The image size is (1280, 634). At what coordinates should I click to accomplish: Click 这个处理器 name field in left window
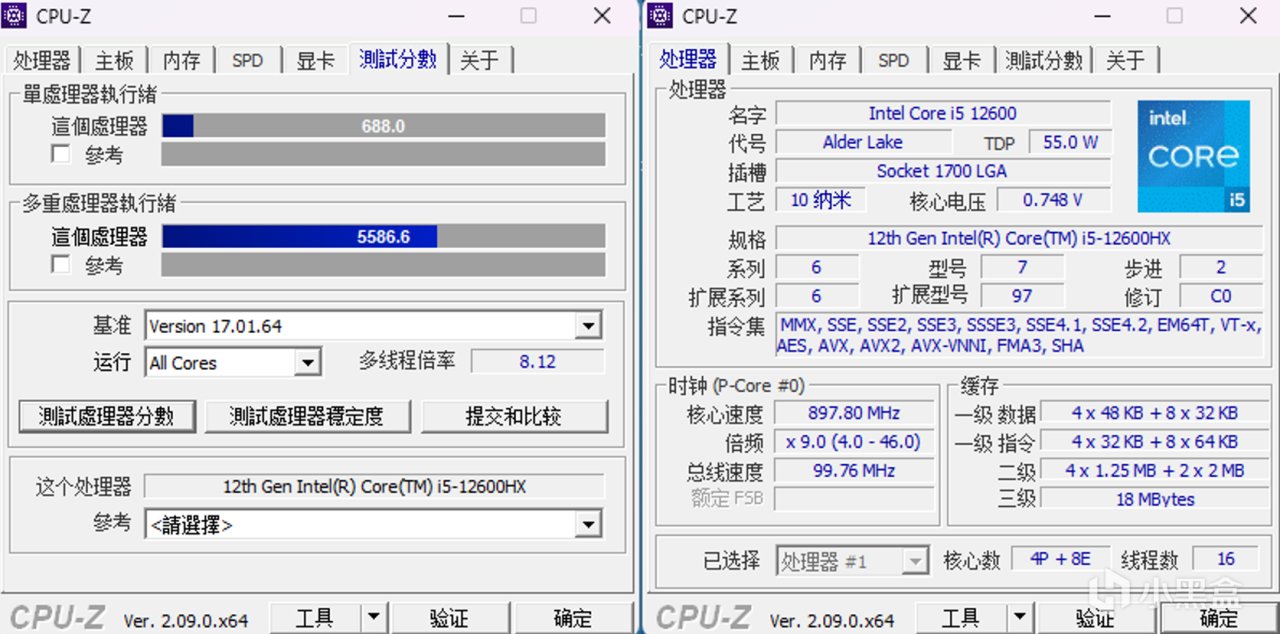(x=374, y=487)
